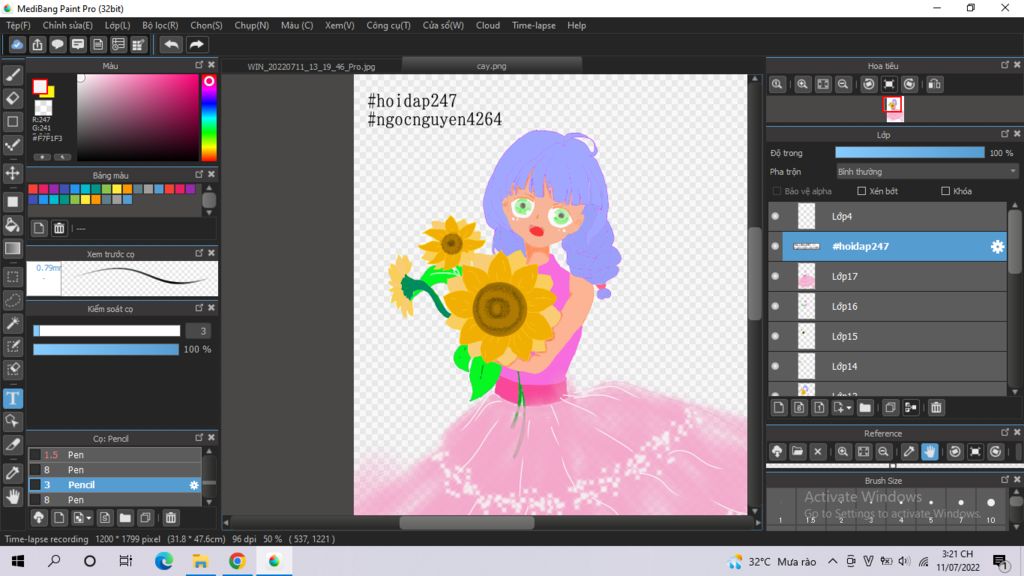The height and width of the screenshot is (576, 1024).
Task: Select the Bucket fill tool
Action: (12, 225)
